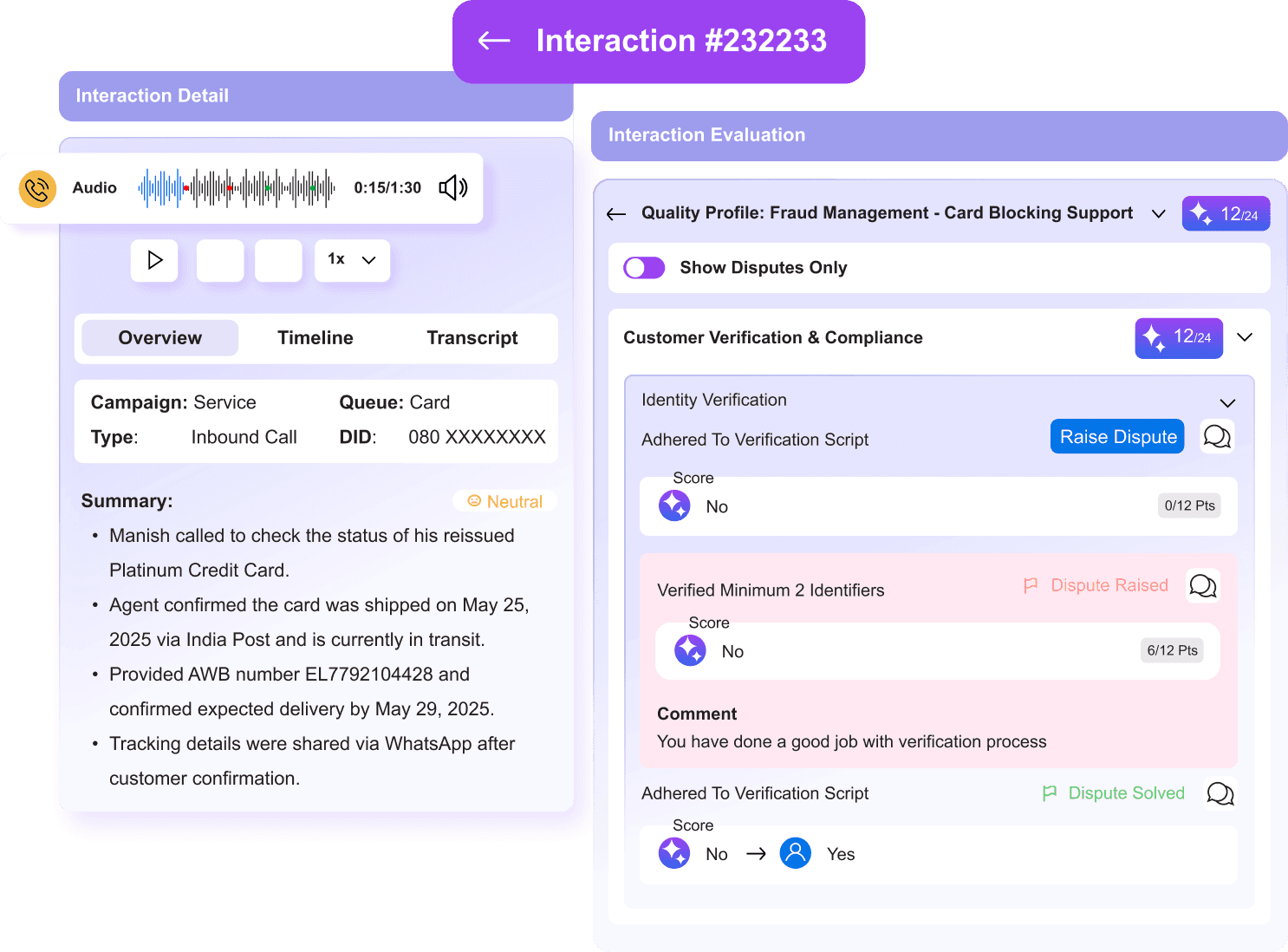Open the 1x playback speed dropdown
Screen dimensions: 1288x952
(x=352, y=260)
